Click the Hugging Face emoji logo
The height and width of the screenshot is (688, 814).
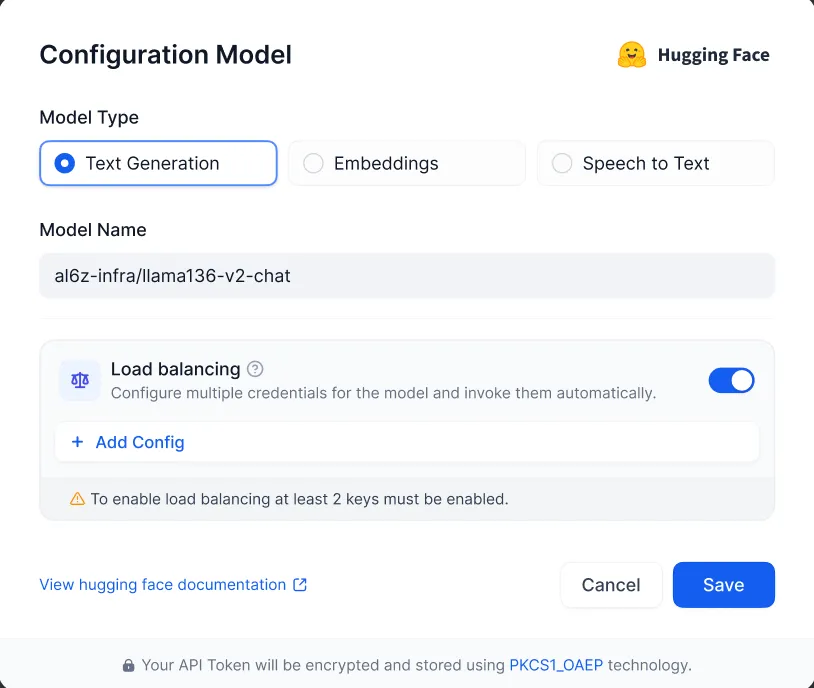[x=632, y=55]
